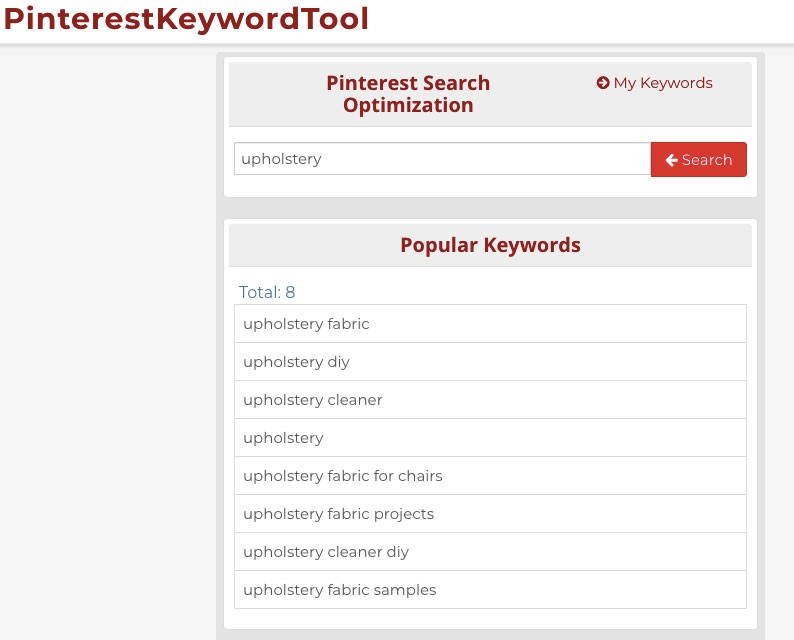This screenshot has height=640, width=794.
Task: Select the plain 'upholstery' keyword result
Action: (283, 438)
